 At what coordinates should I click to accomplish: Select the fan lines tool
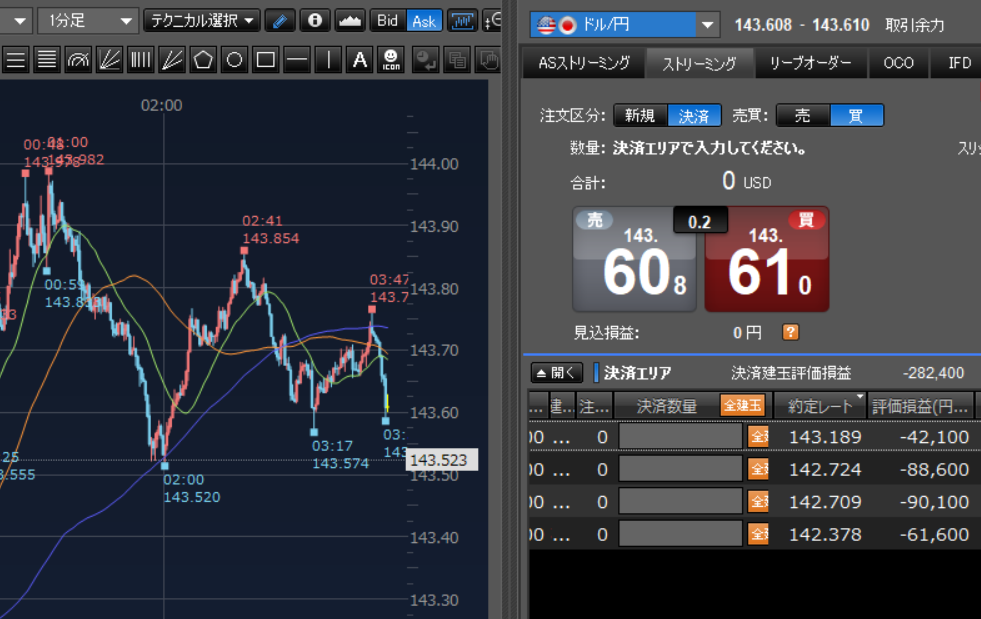point(109,61)
